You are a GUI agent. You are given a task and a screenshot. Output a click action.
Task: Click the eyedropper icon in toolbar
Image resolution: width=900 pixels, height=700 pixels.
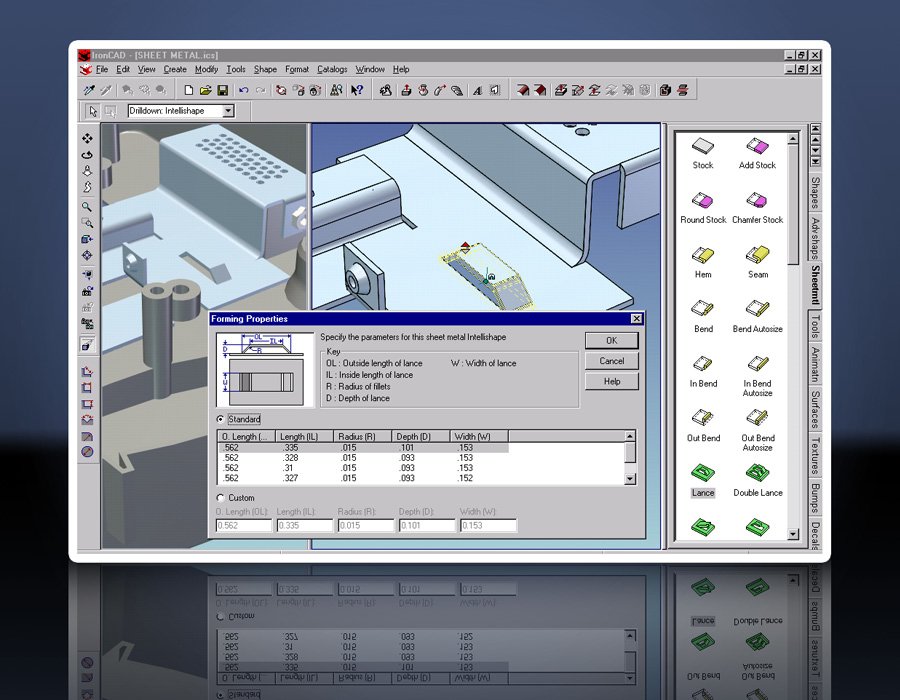(89, 90)
